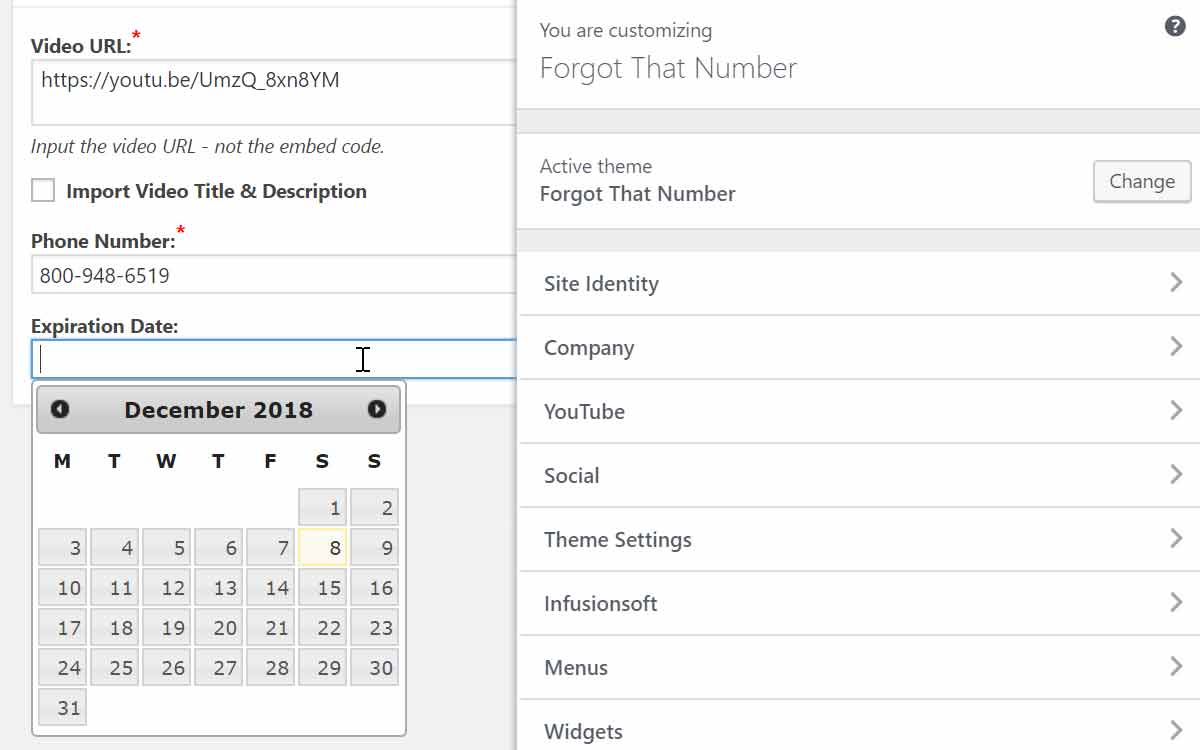Go to next month in calendar
The image size is (1200, 750).
point(377,409)
